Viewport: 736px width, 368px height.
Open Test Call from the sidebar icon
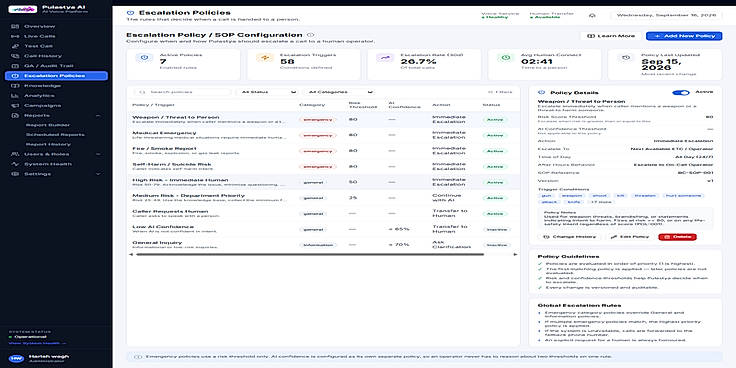tap(15, 46)
